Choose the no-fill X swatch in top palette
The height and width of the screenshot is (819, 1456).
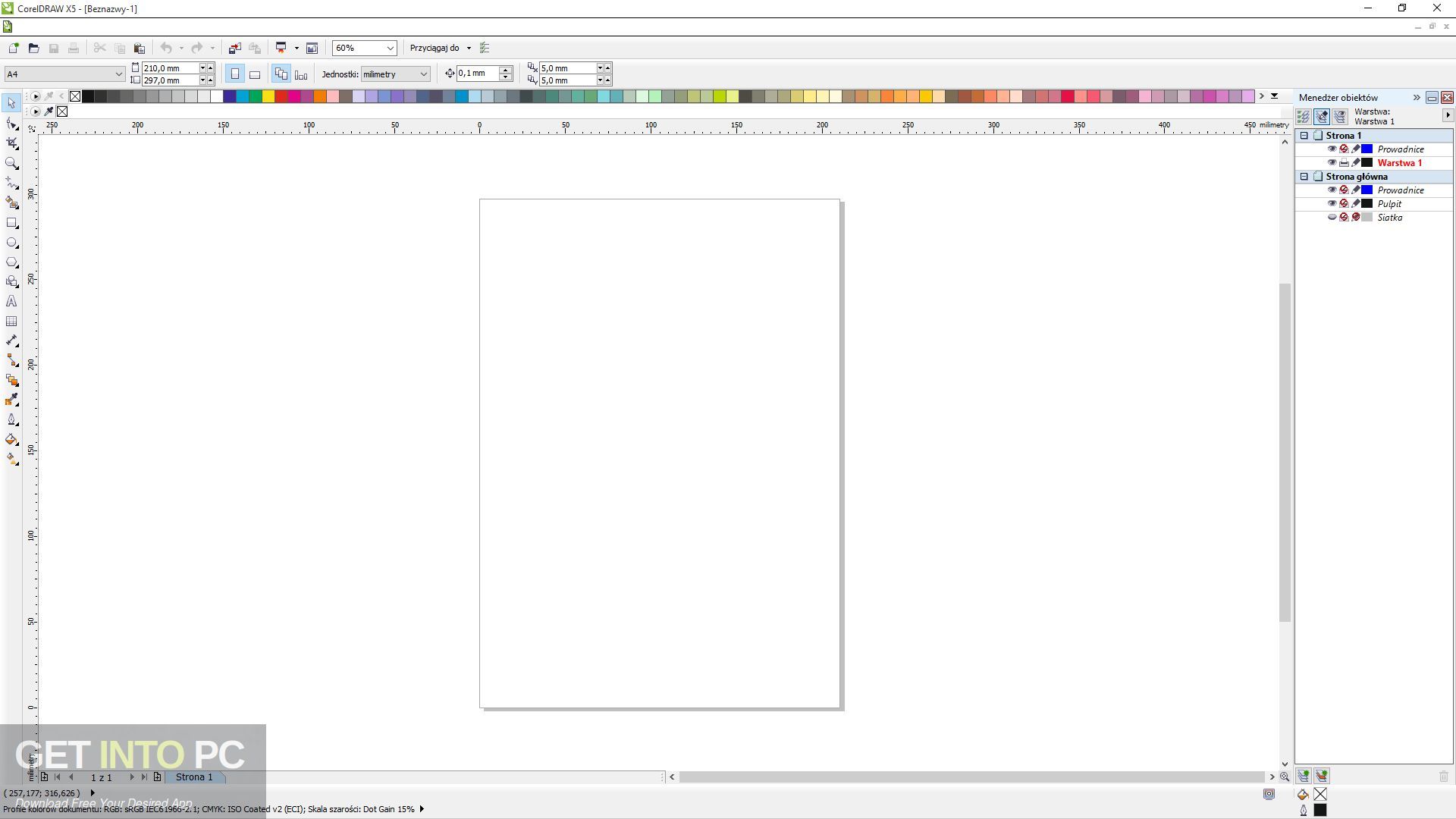(75, 96)
